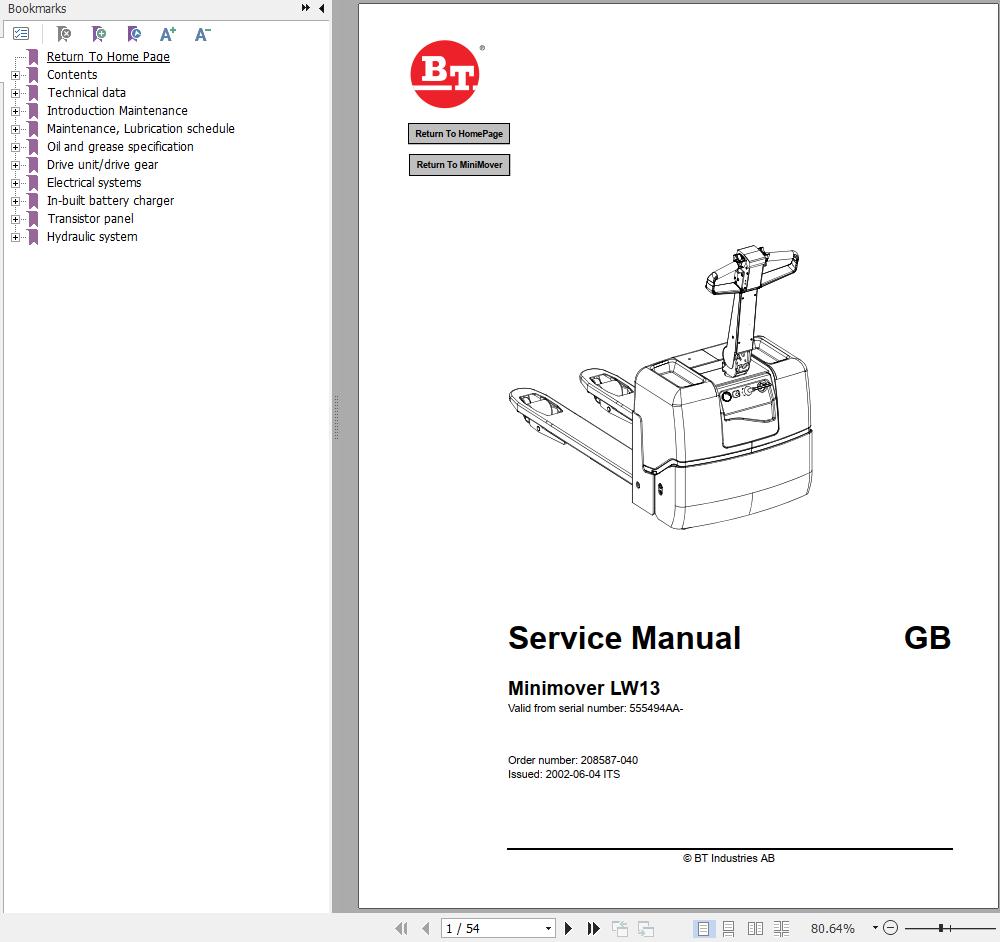Decrease bookmark font size with A-
The width and height of the screenshot is (1000, 942).
203,34
